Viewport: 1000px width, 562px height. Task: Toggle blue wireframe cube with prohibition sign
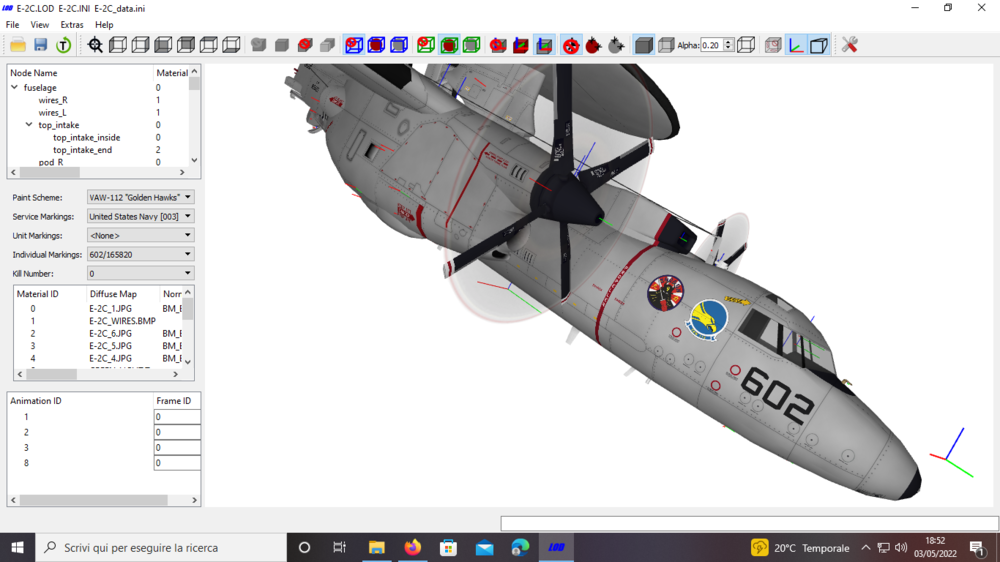tap(354, 45)
